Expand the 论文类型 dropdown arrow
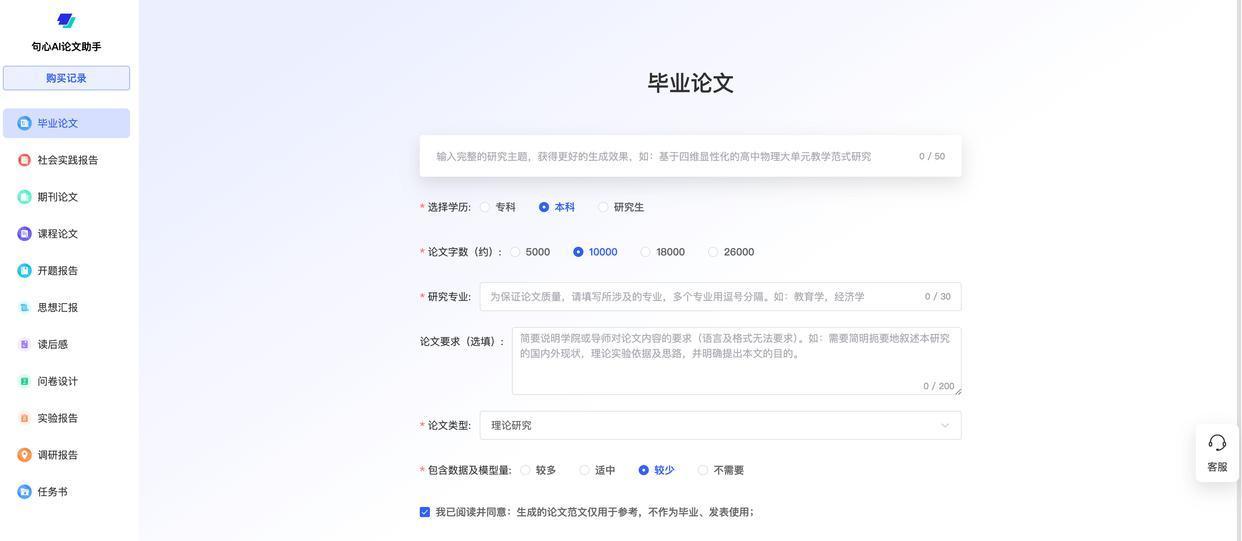 point(945,426)
